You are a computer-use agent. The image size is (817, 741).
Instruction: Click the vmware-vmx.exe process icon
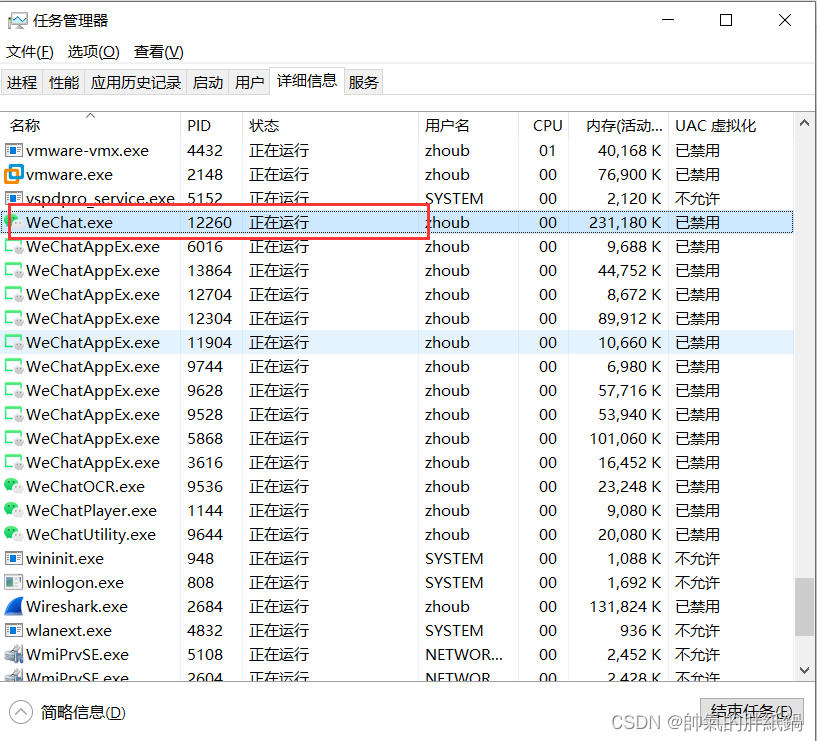point(14,151)
